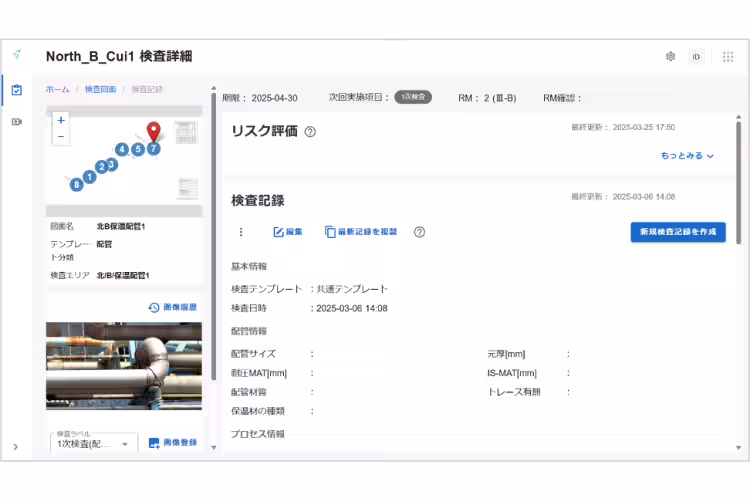Click the ID account badge
This screenshot has height=500, width=750.
coord(696,56)
